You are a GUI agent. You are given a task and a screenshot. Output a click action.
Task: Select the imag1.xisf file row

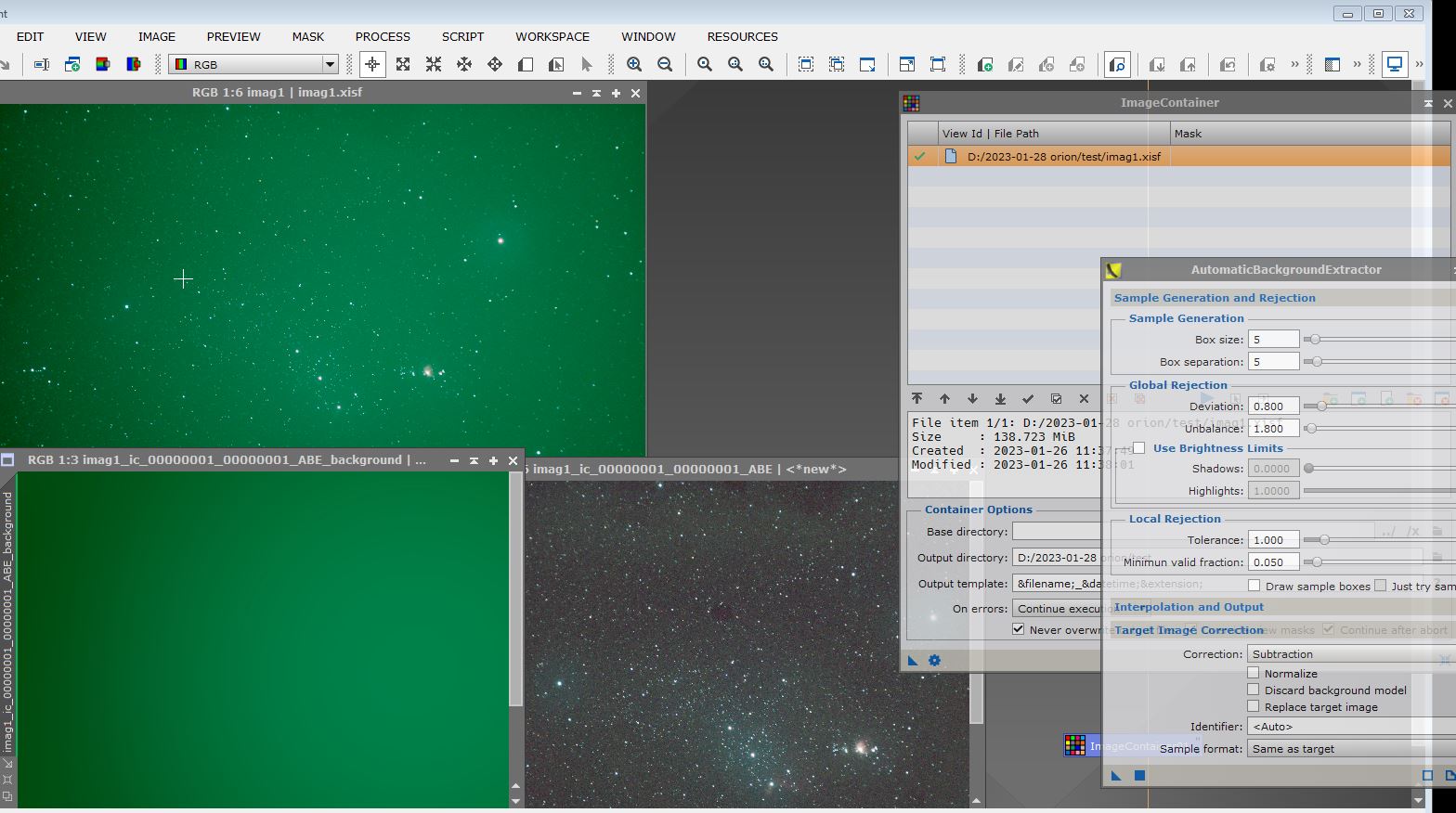[1063, 157]
